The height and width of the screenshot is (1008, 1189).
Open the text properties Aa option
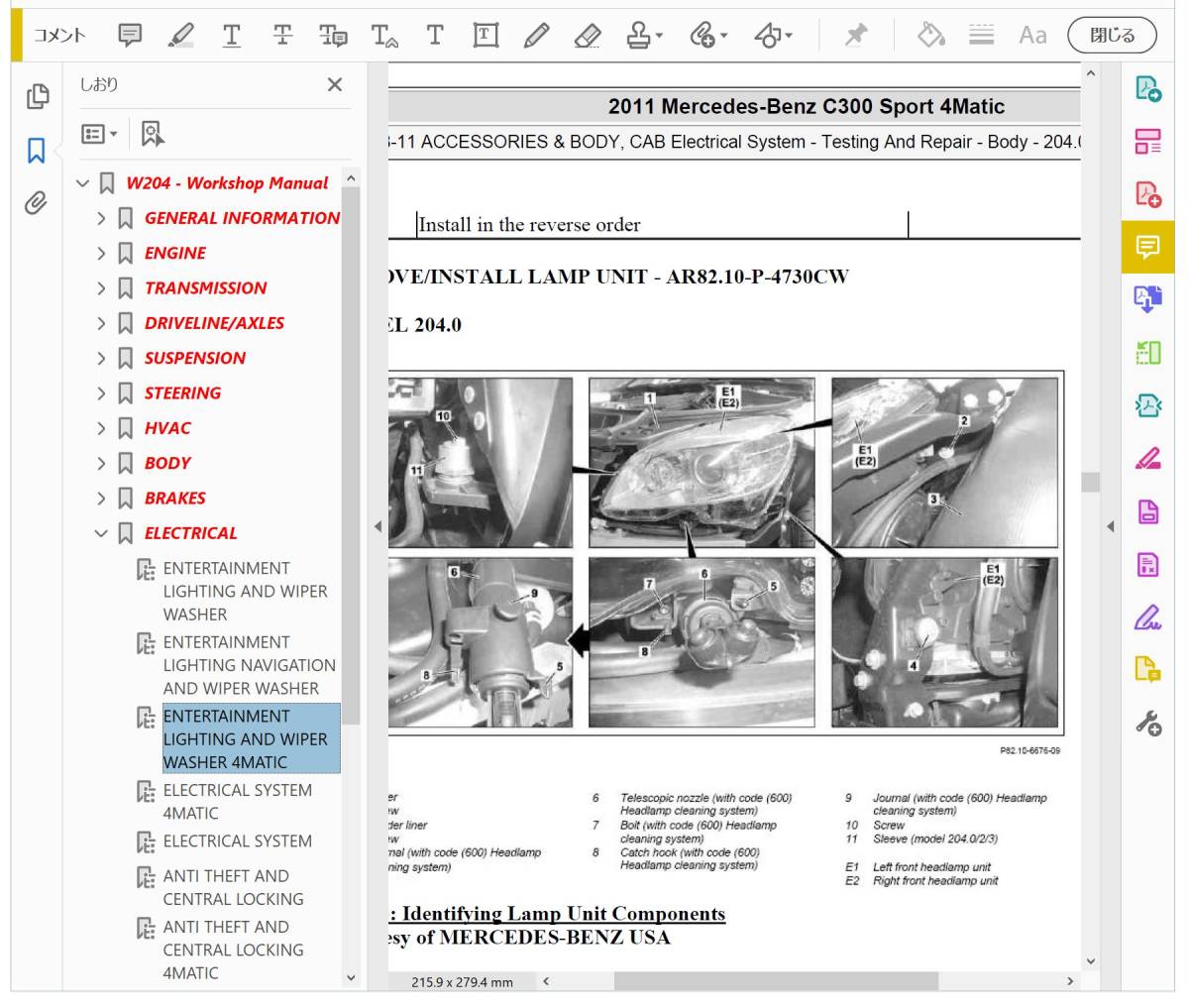point(1032,36)
